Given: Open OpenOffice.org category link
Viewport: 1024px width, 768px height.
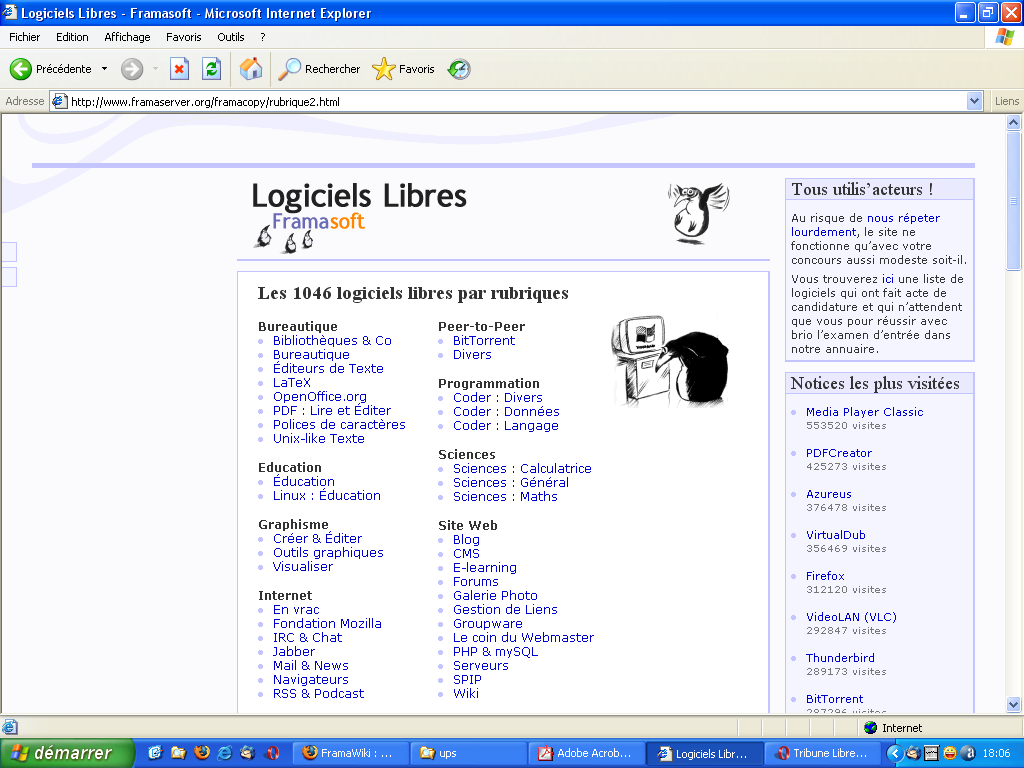Looking at the screenshot, I should tap(319, 396).
